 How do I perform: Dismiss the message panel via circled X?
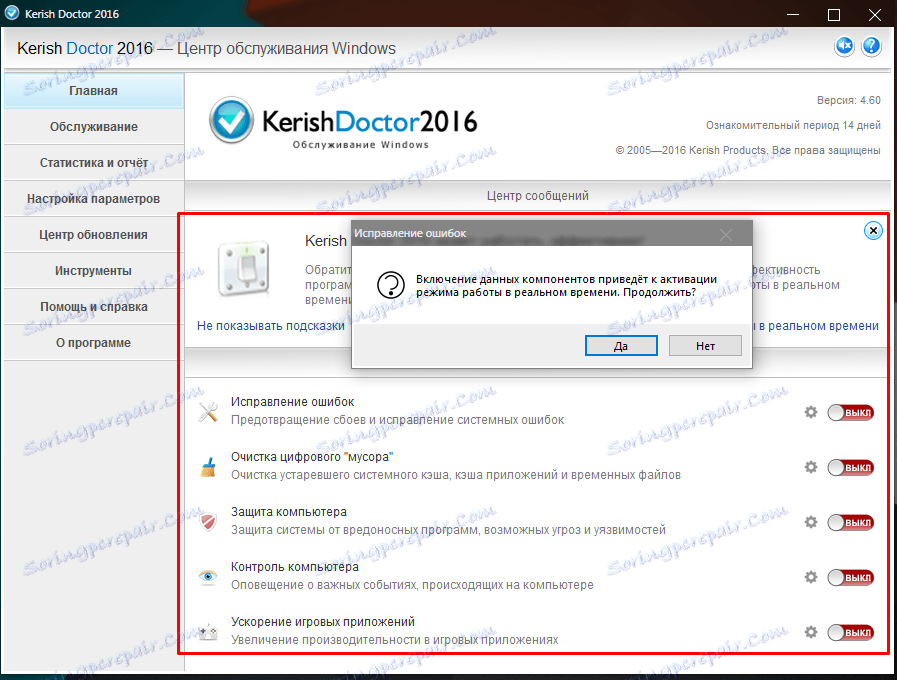(x=871, y=230)
